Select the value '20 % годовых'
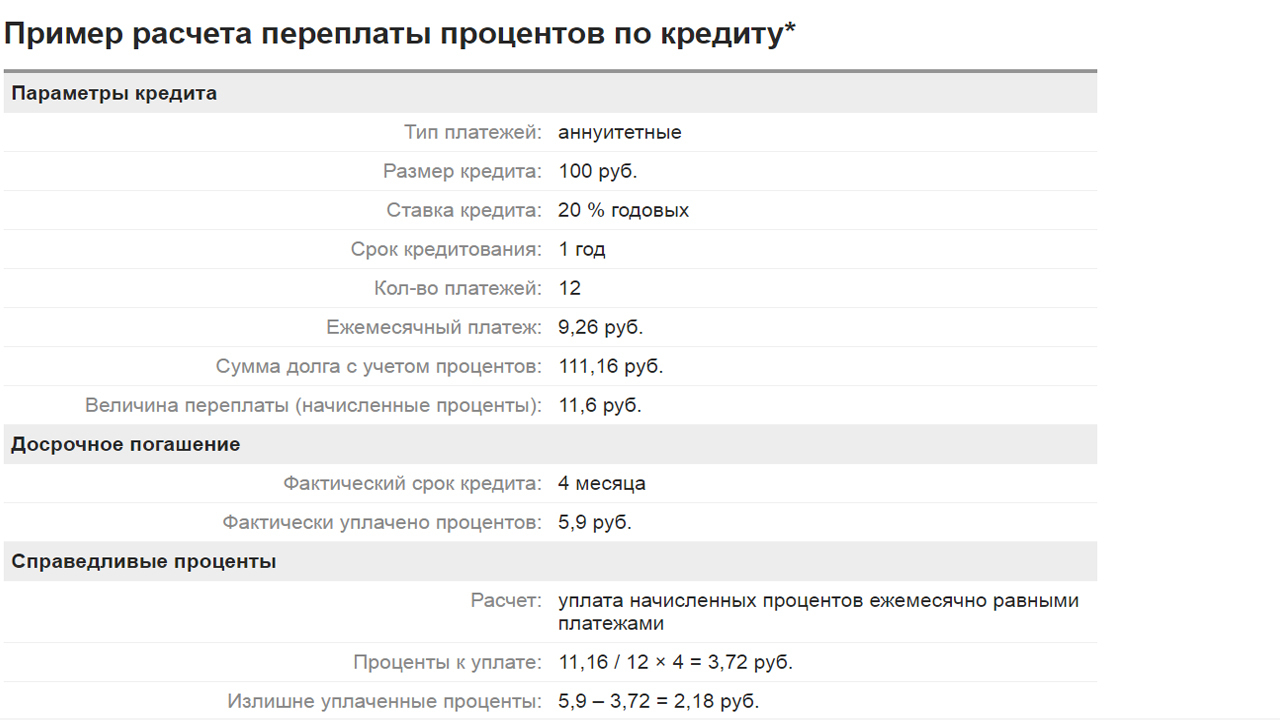The width and height of the screenshot is (1280, 720). (x=624, y=210)
